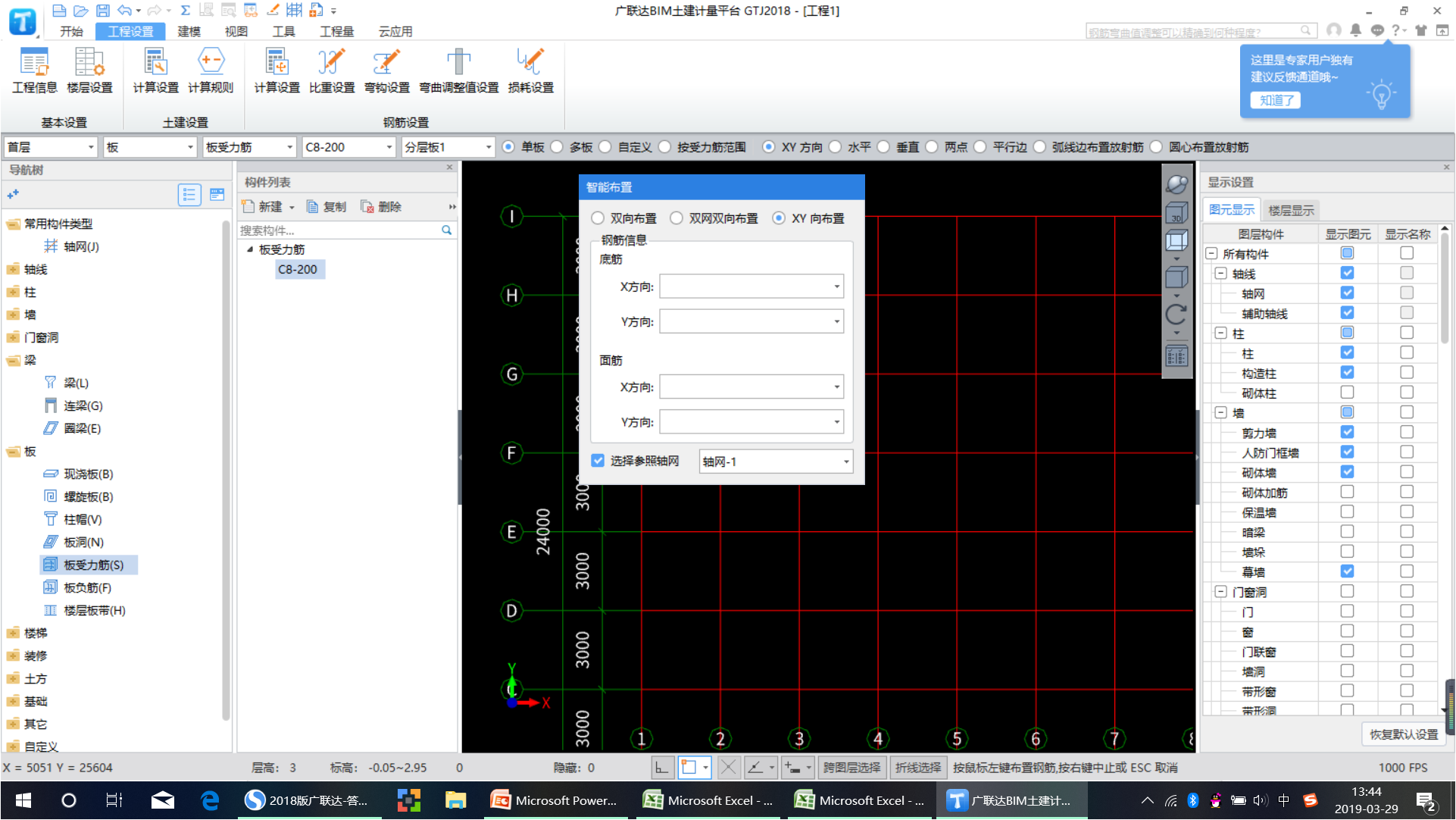
Task: Click 知道了 button in tip popup
Action: (1276, 100)
